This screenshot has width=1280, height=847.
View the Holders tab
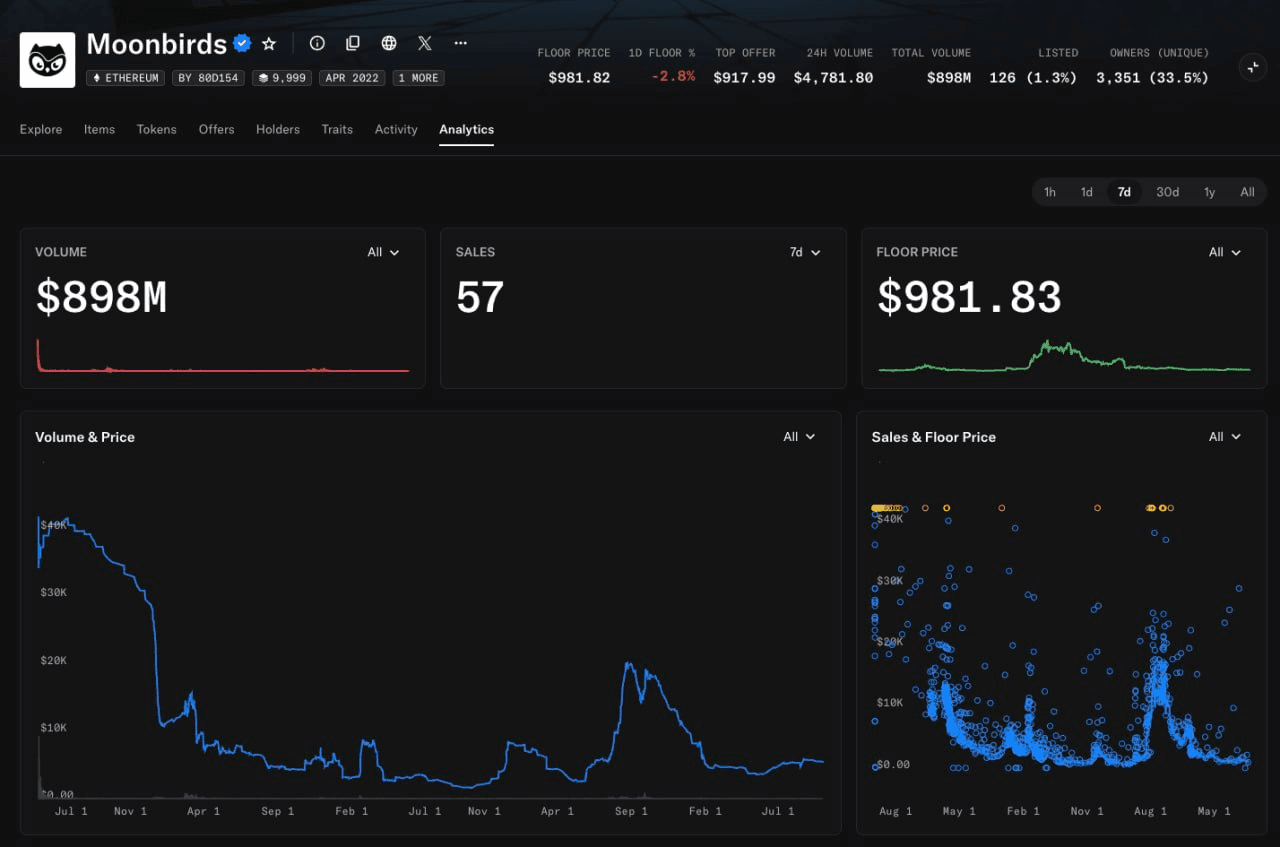[278, 129]
